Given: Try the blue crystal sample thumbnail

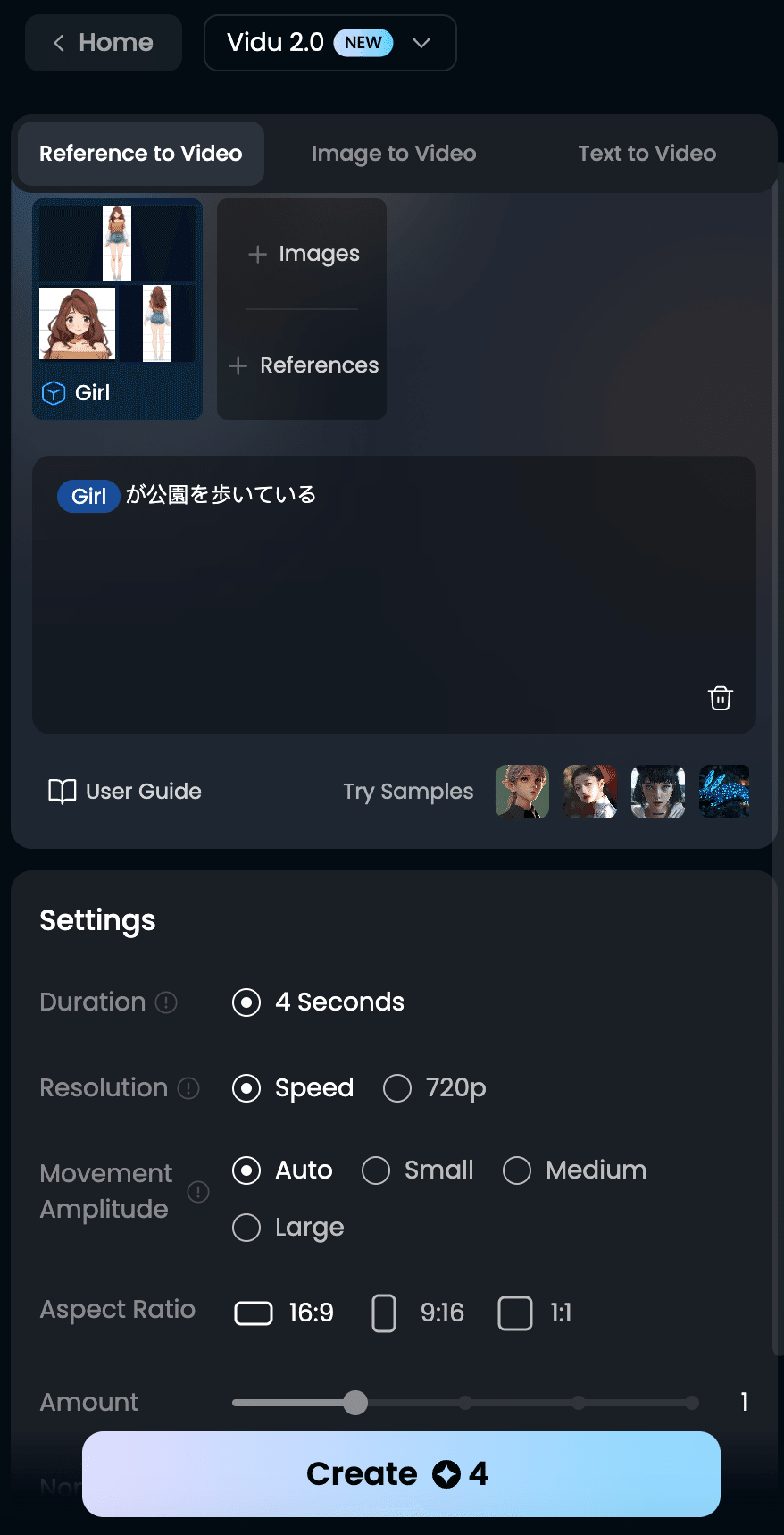Looking at the screenshot, I should pyautogui.click(x=724, y=792).
